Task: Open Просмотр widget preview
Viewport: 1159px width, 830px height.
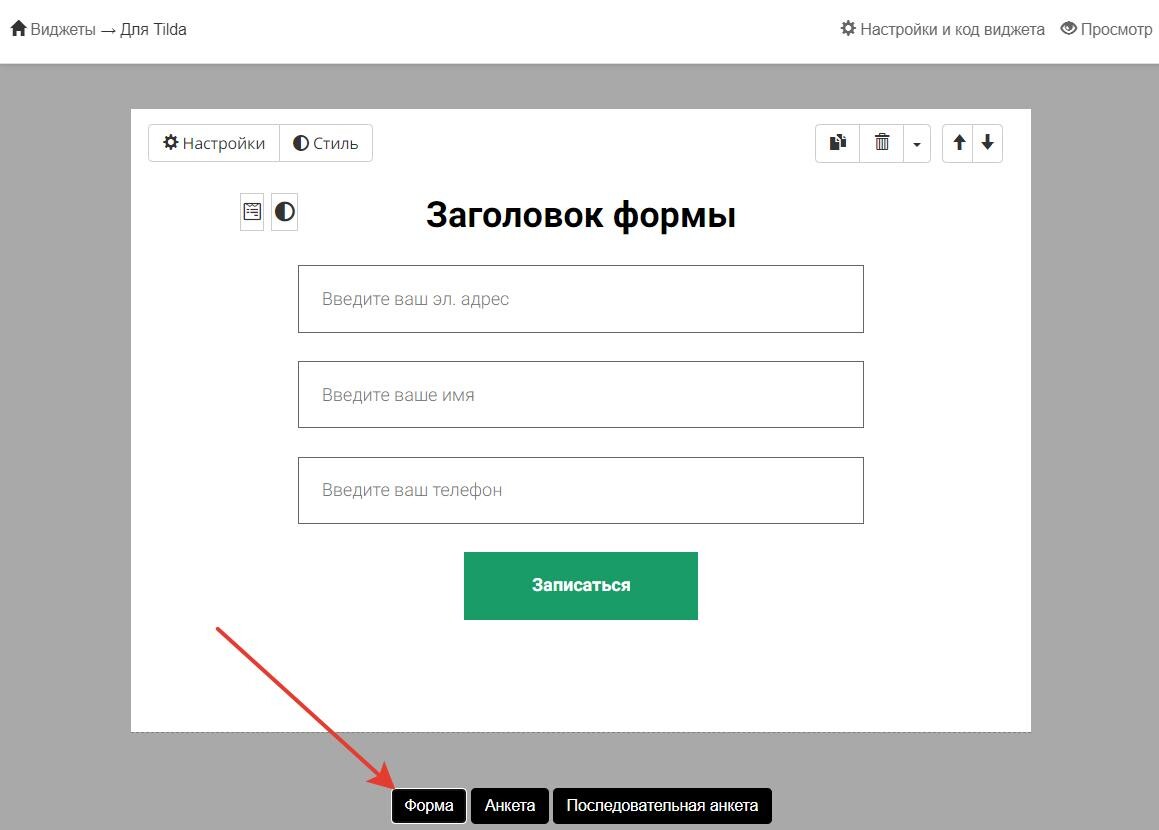Action: (1107, 29)
